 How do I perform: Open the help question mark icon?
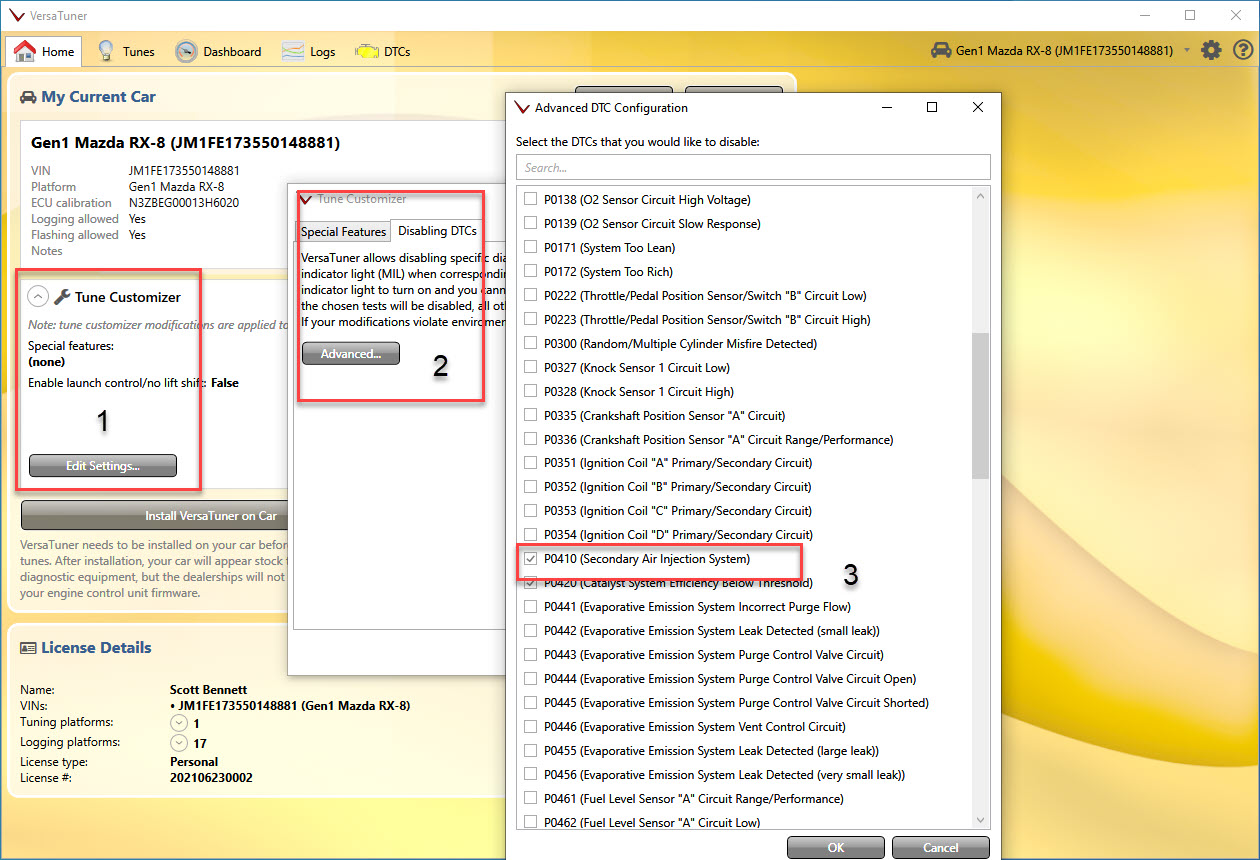pyautogui.click(x=1242, y=50)
